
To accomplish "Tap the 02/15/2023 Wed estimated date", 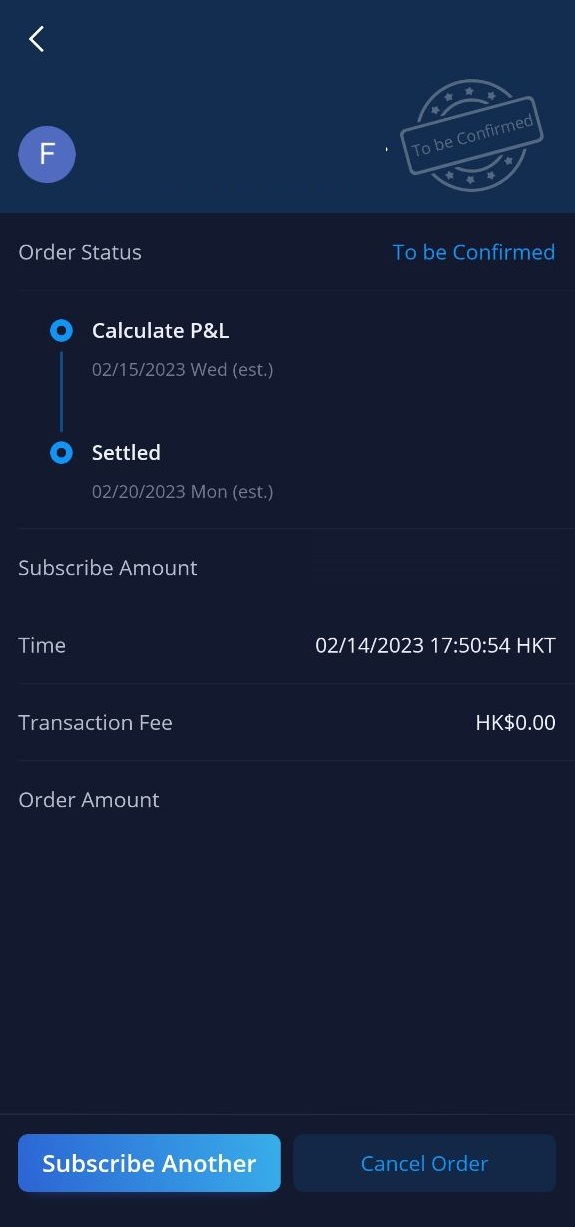I will 183,369.
